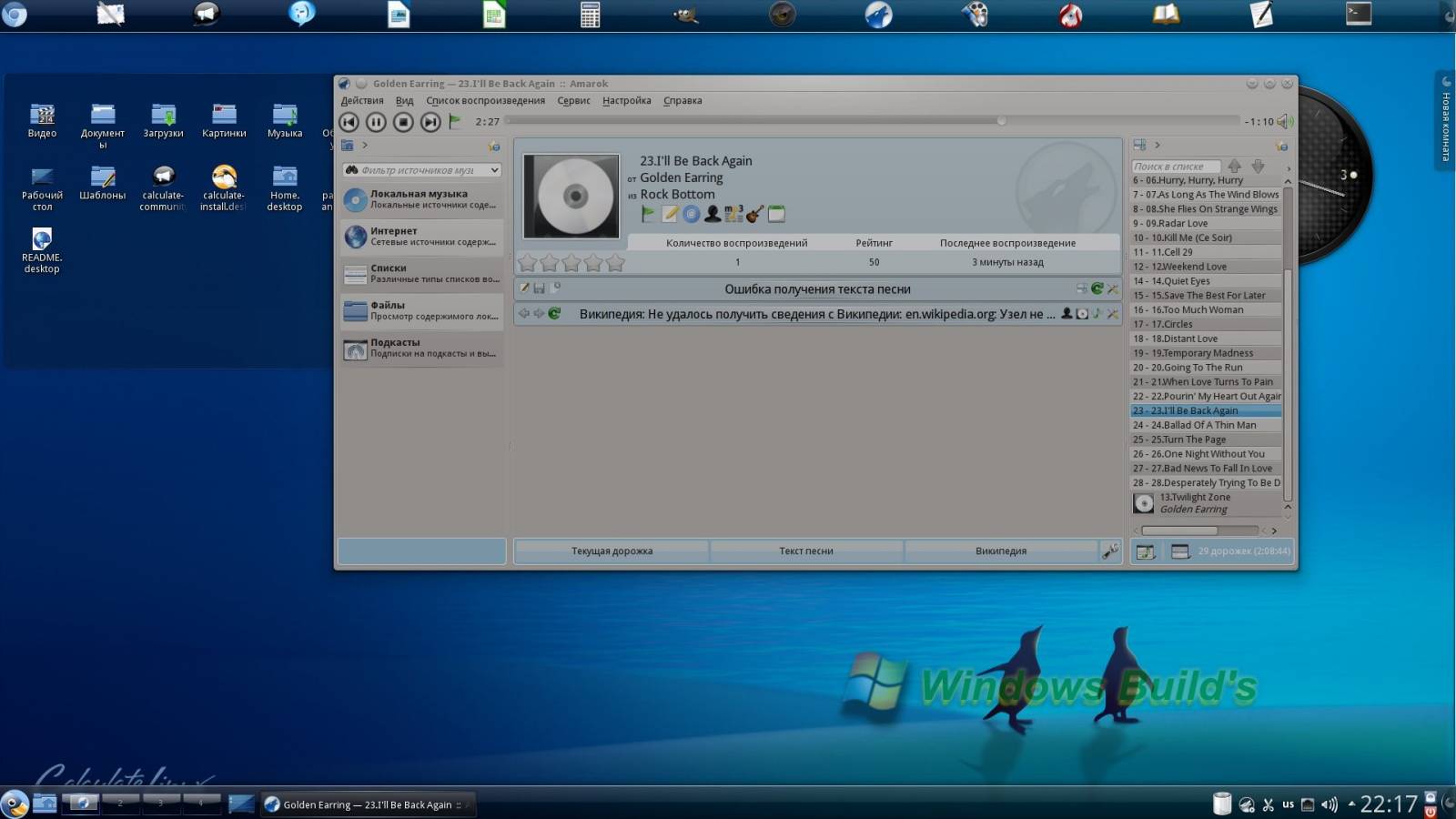Click the Golden Earring Amarok taskbar entry

click(368, 804)
